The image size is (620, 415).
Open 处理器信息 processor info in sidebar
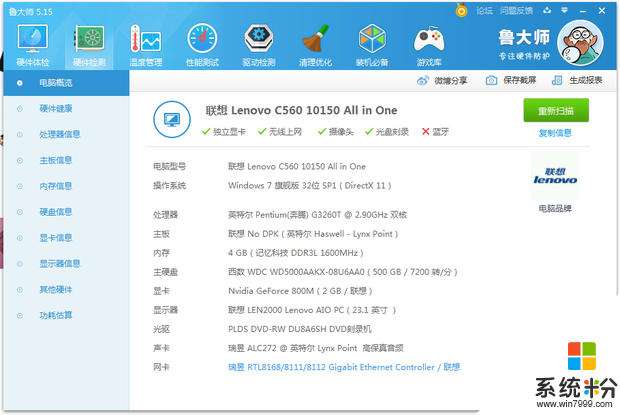[60, 134]
